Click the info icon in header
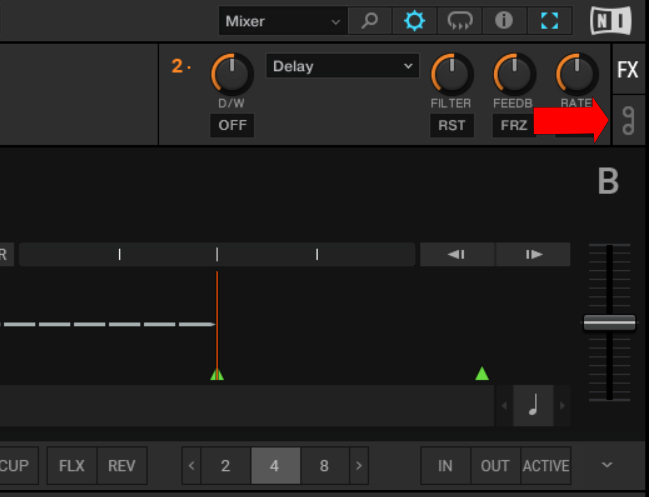This screenshot has height=497, width=649. 504,20
